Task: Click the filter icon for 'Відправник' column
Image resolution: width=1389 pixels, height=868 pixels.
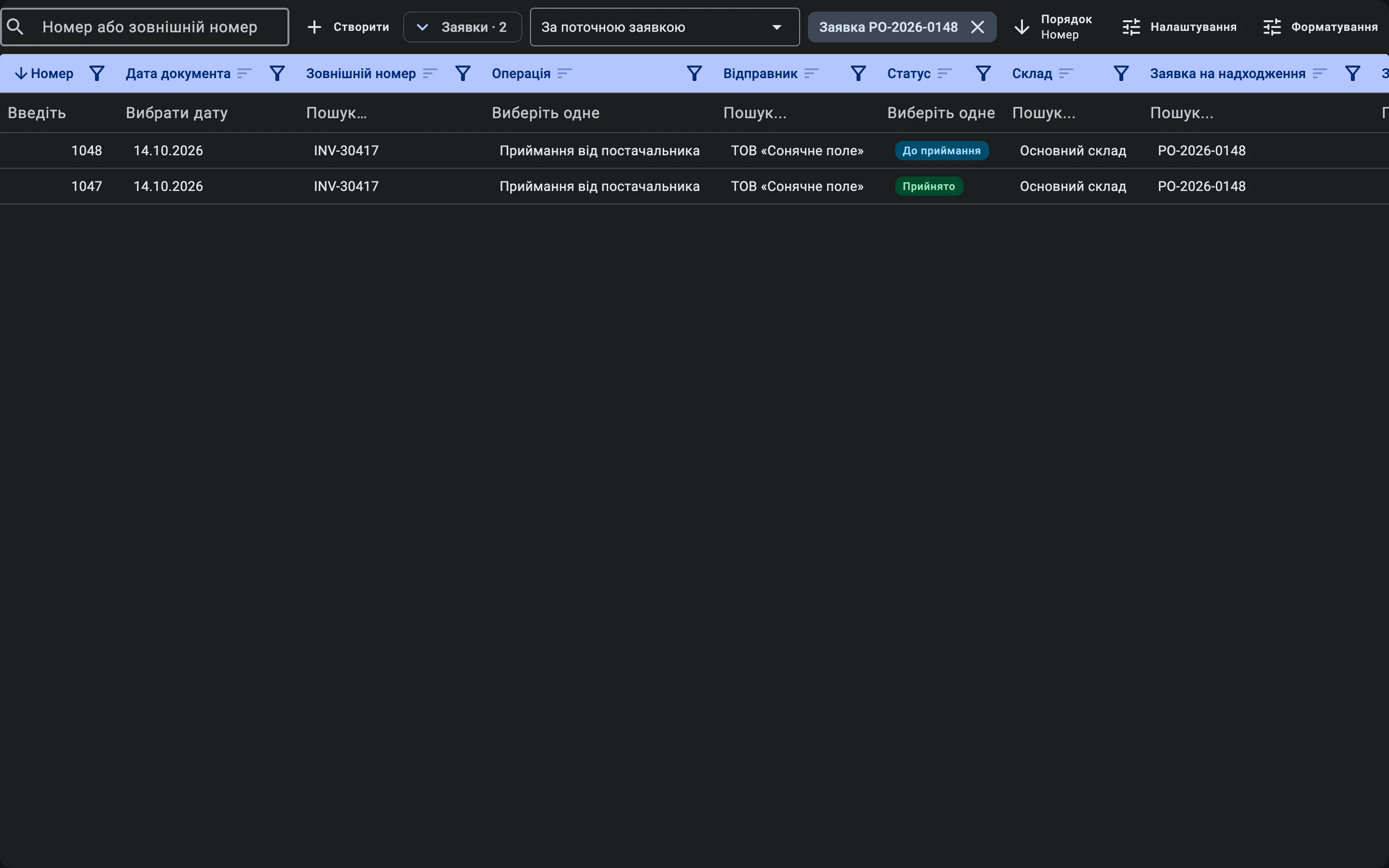Action: click(858, 73)
